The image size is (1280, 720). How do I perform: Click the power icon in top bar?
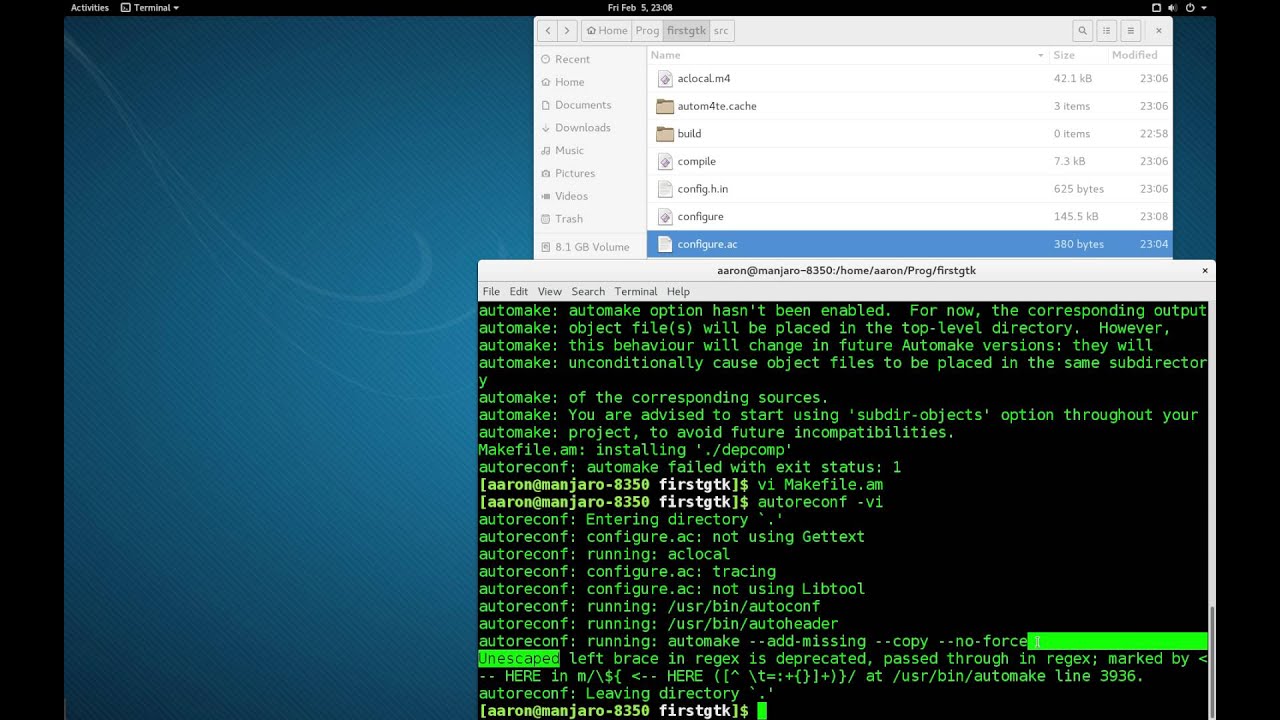[1190, 7]
